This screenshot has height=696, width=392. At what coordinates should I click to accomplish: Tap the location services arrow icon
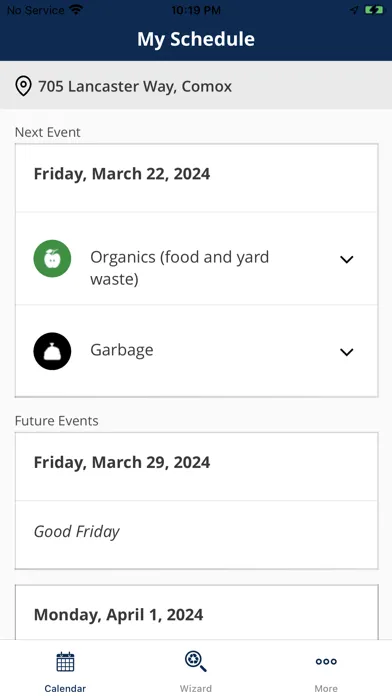tap(354, 10)
